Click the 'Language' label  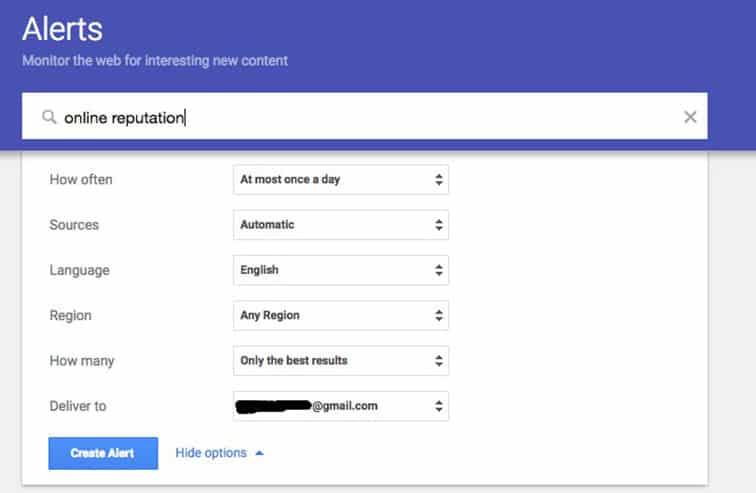(x=79, y=270)
